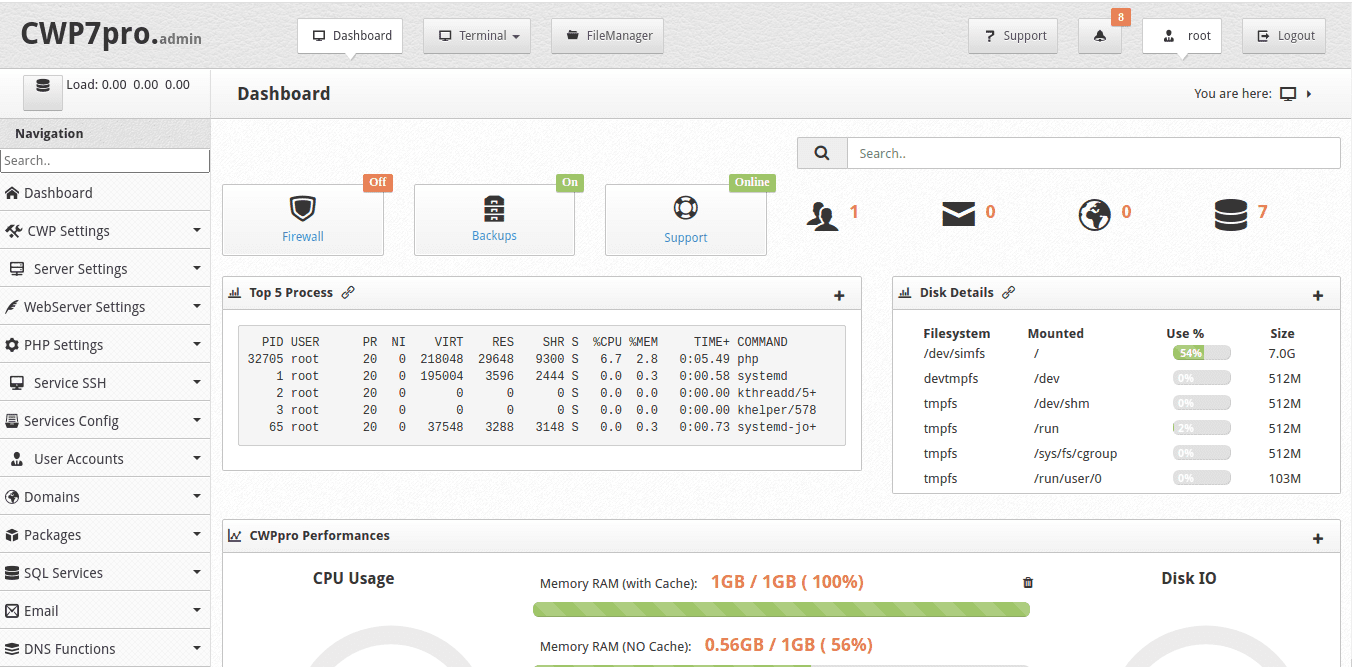This screenshot has height=667, width=1352.
Task: Click the /sys/fs/cgroup mount entry
Action: [1075, 454]
